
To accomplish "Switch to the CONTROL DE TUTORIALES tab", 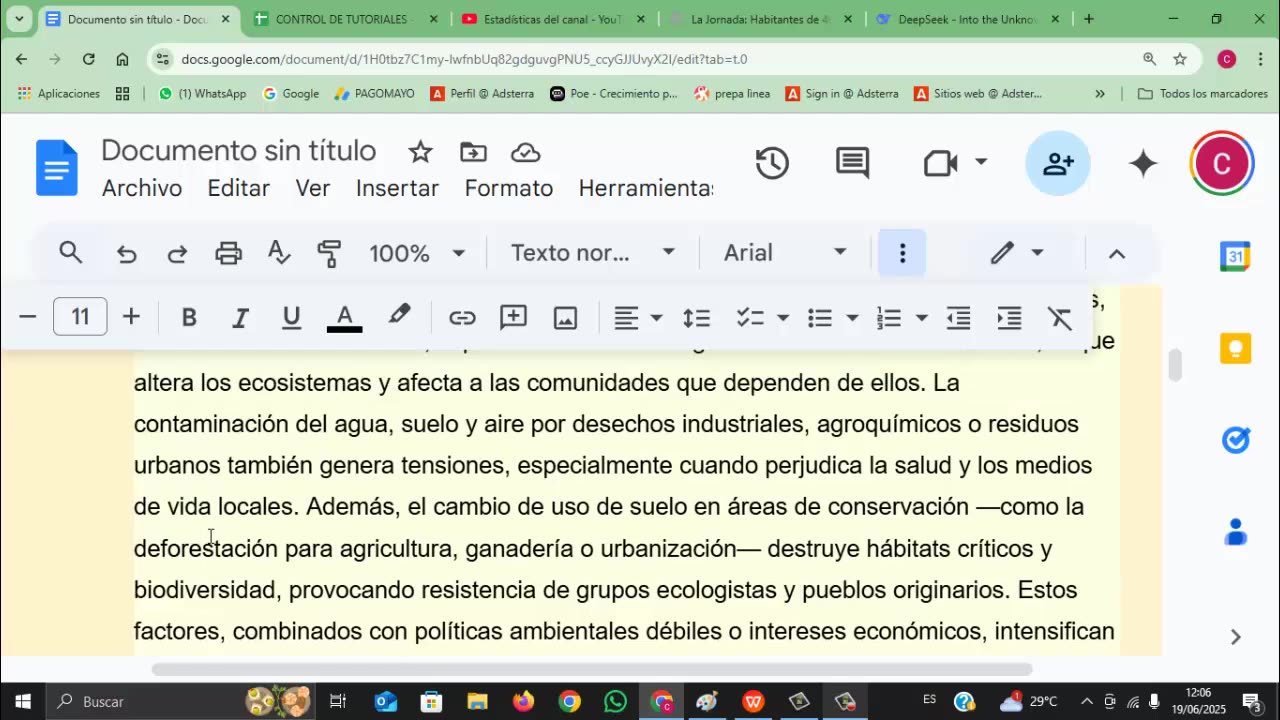I will (345, 19).
